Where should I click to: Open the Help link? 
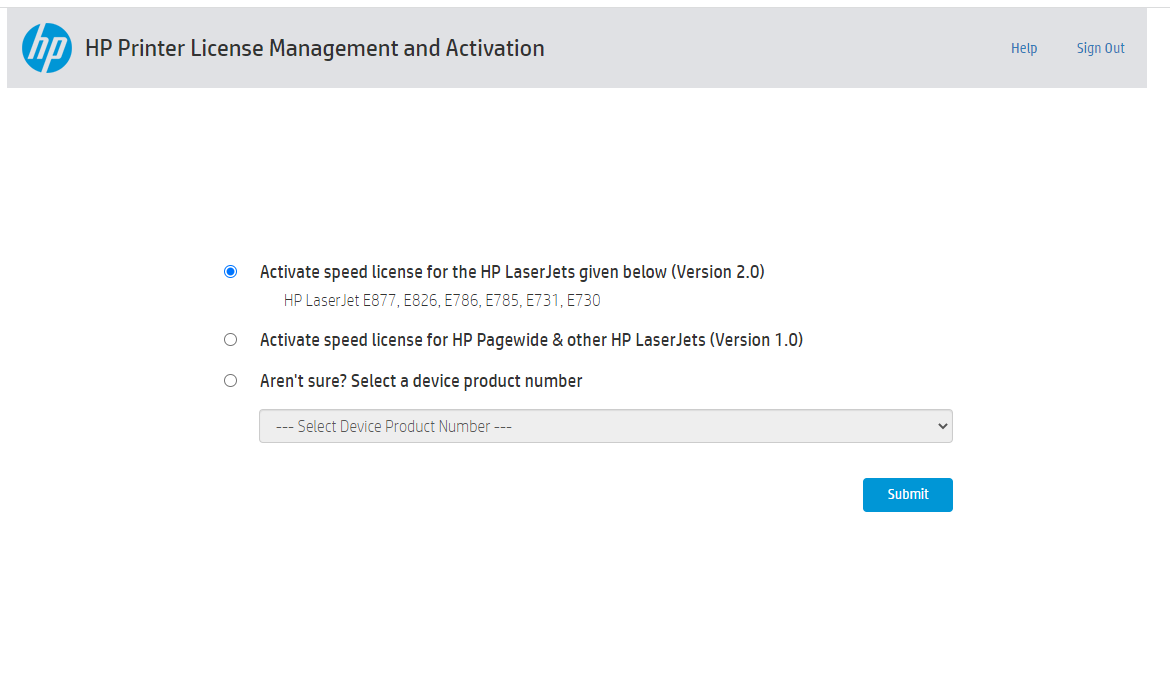1024,49
